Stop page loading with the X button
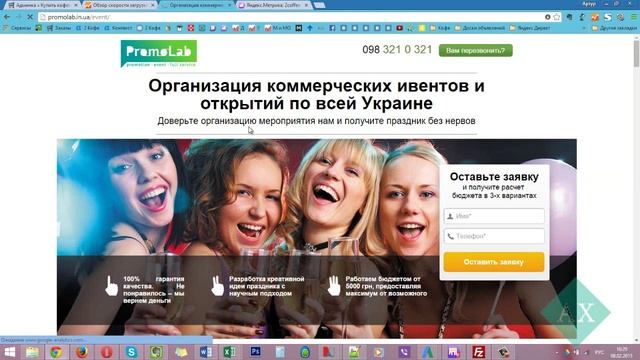Viewport: 640px width, 360px height. [x=30, y=17]
